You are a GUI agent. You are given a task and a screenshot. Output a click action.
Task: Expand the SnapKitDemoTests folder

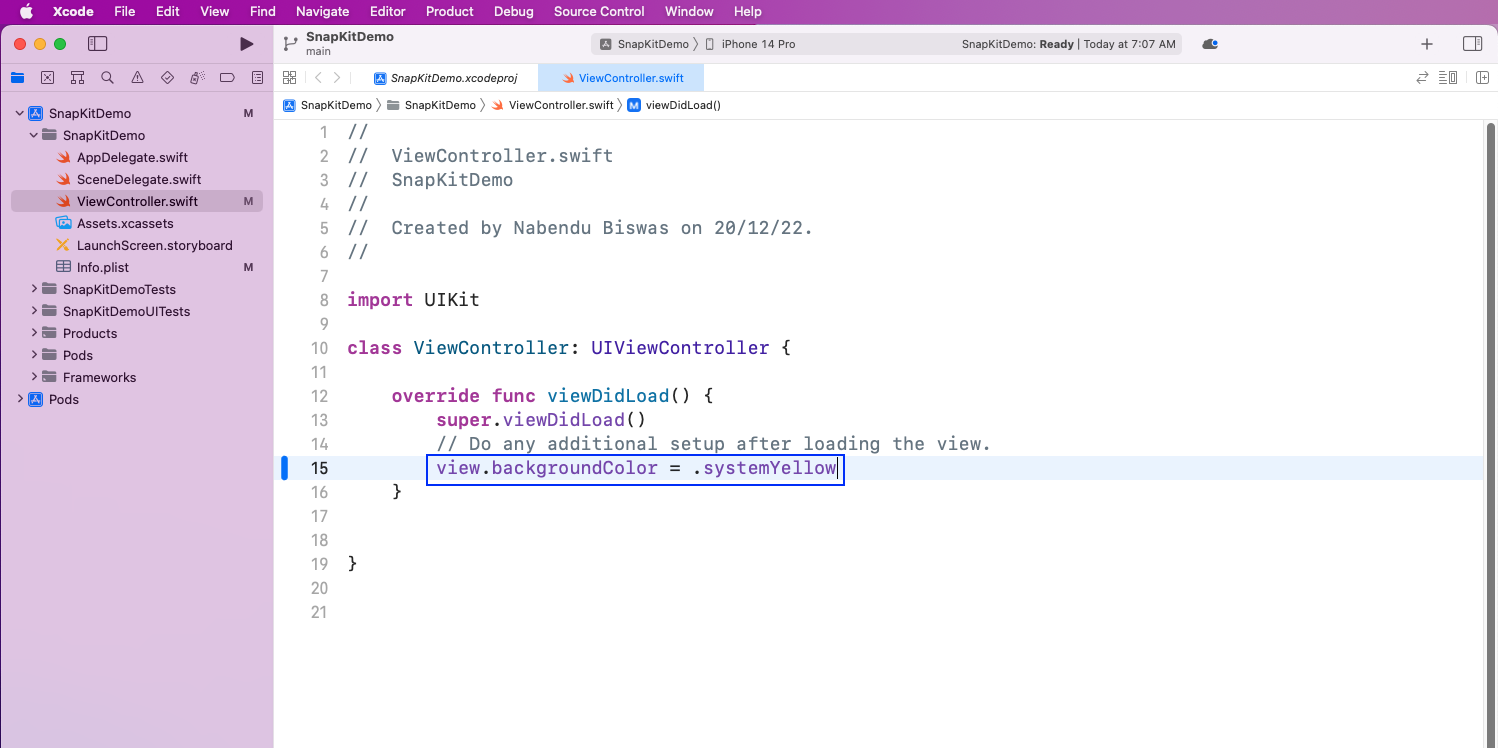tap(34, 289)
